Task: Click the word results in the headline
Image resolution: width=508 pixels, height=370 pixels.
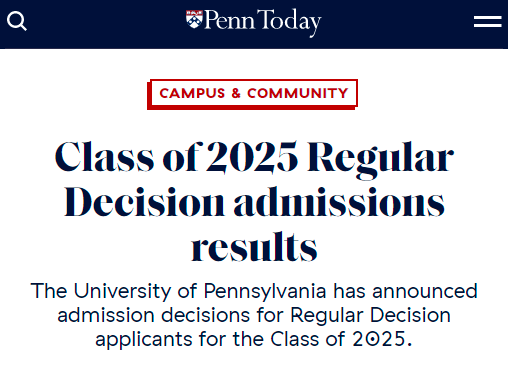Action: click(x=254, y=247)
